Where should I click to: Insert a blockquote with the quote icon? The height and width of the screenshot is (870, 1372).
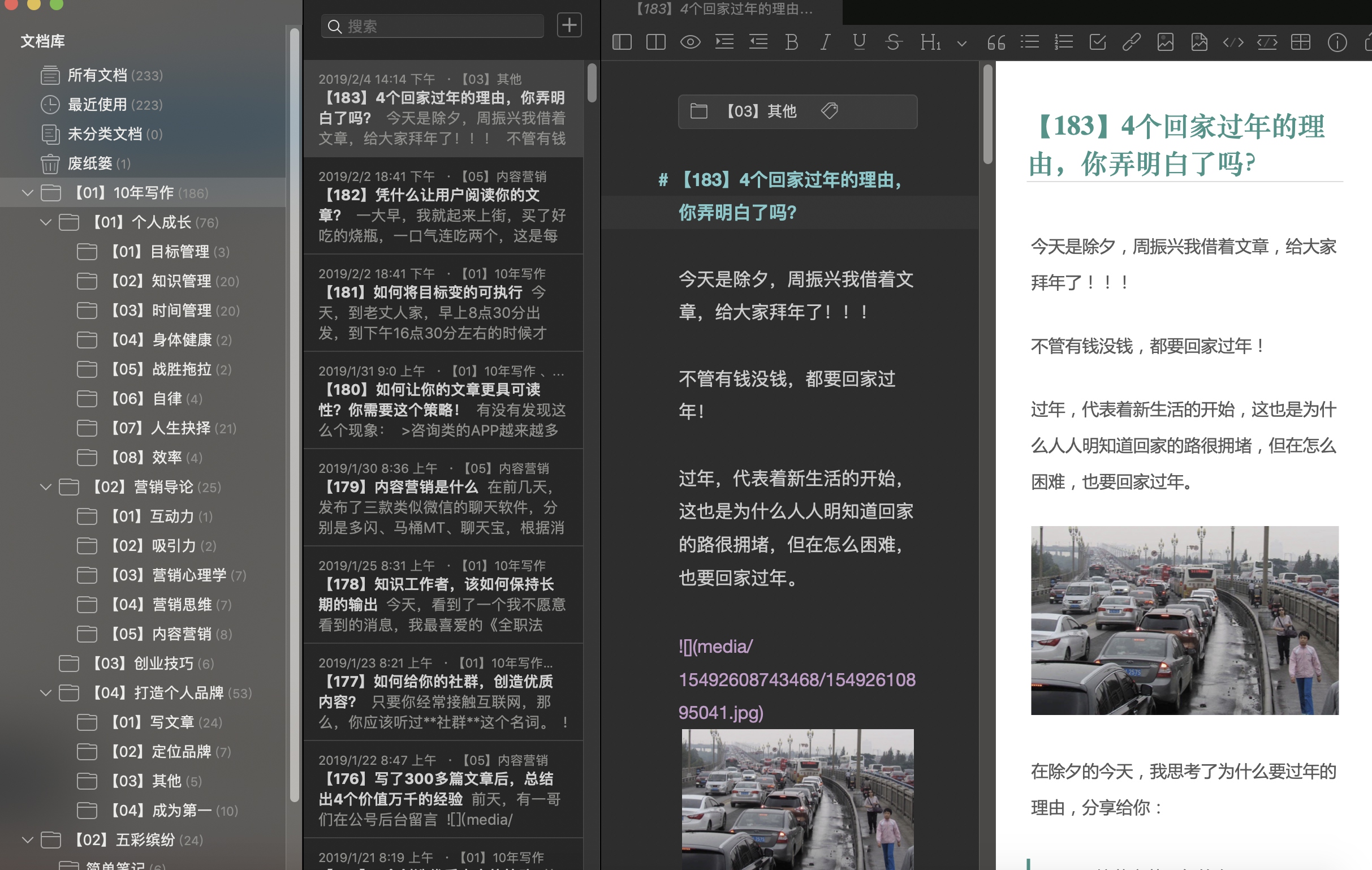996,43
